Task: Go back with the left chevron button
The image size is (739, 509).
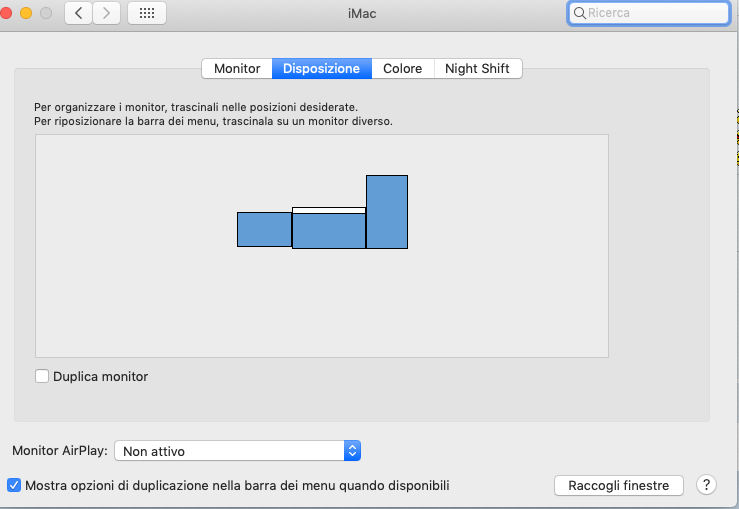Action: point(79,14)
